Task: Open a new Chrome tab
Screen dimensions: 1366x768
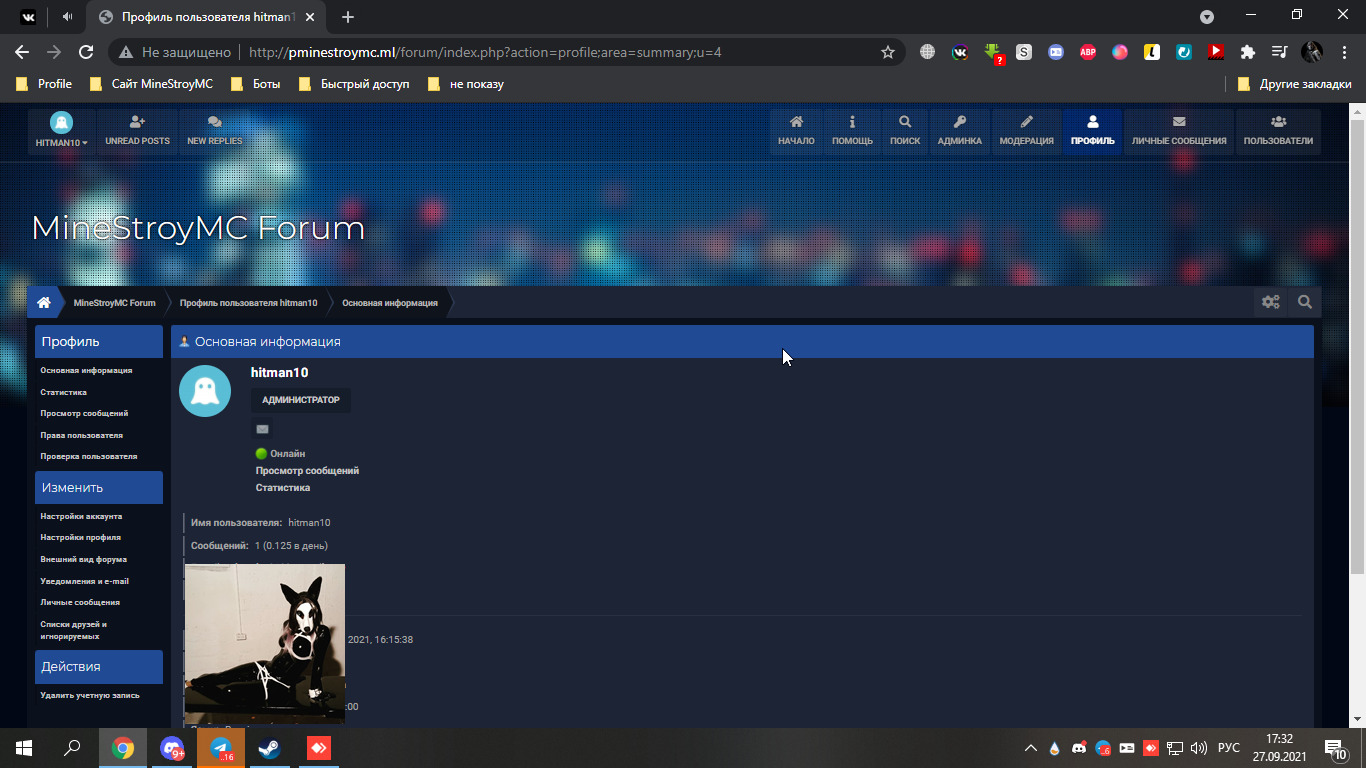Action: tap(348, 17)
